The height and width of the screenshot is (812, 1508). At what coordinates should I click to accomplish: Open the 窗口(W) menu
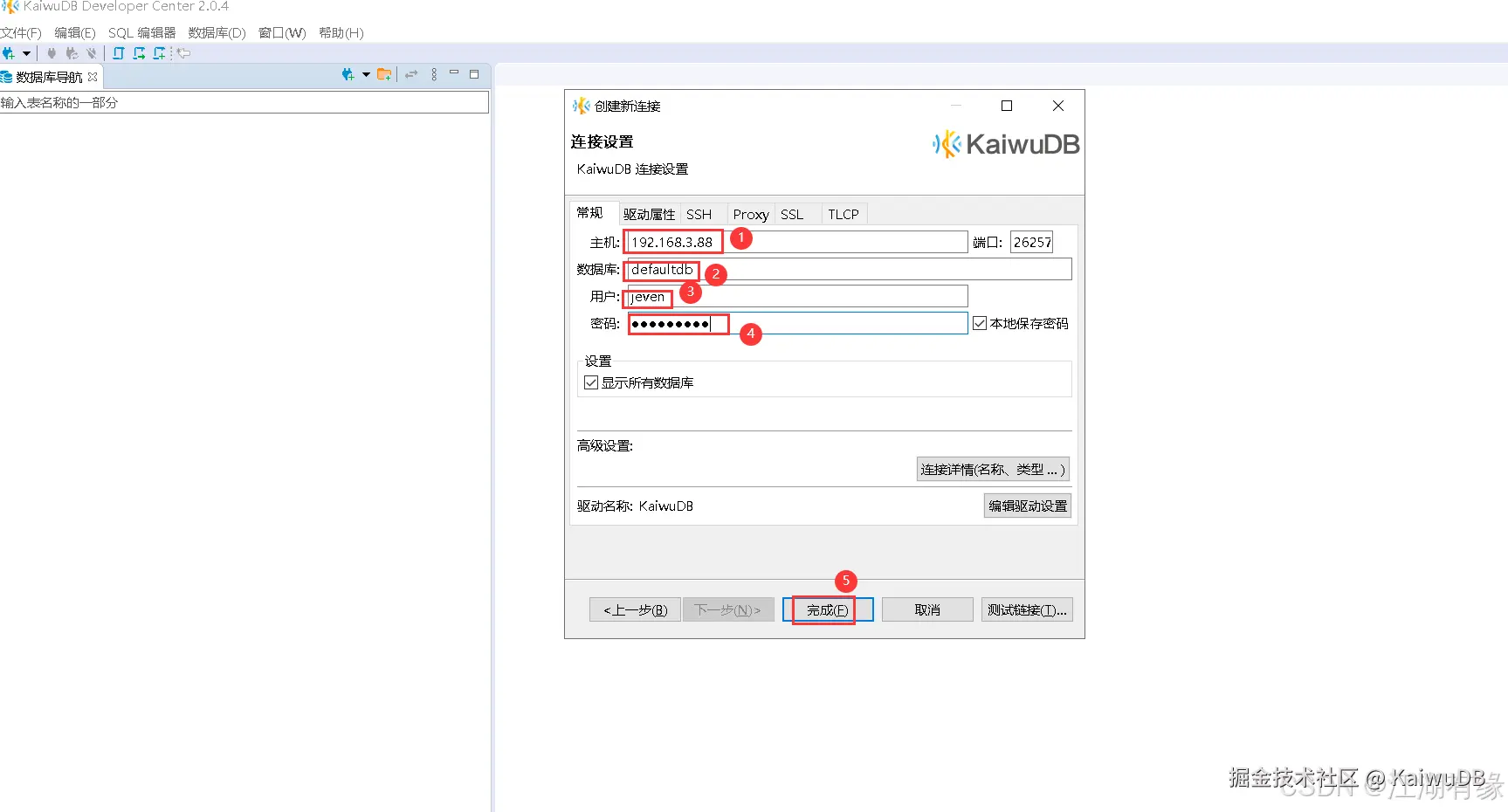point(282,33)
